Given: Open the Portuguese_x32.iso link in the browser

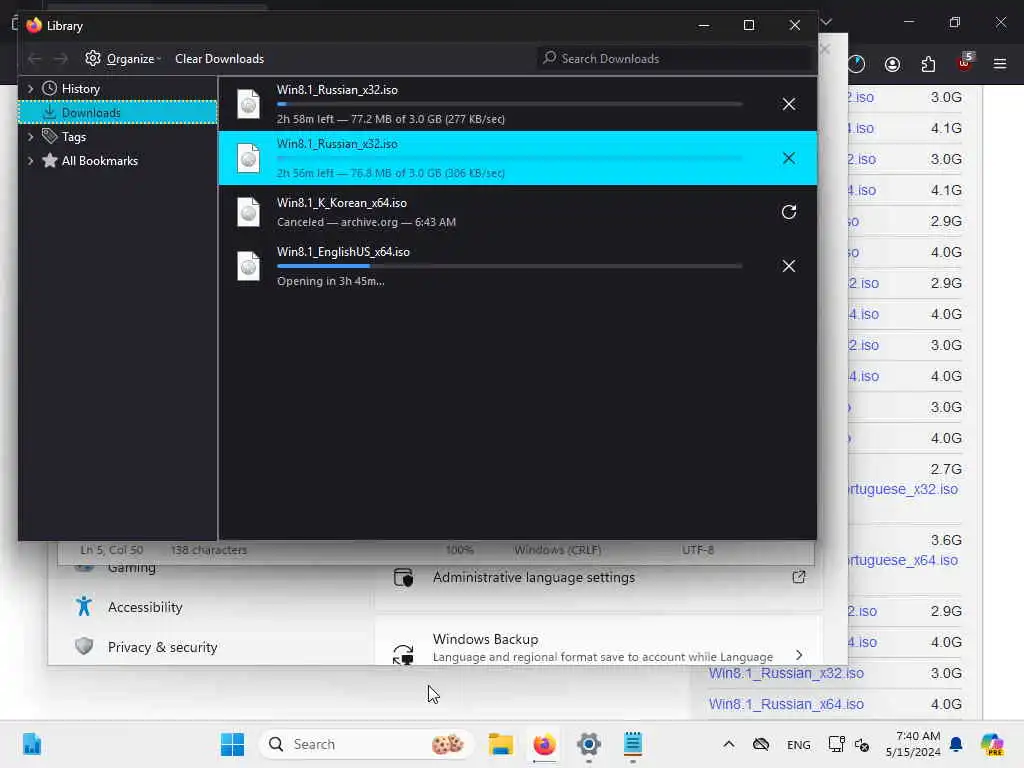Looking at the screenshot, I should click(x=903, y=489).
